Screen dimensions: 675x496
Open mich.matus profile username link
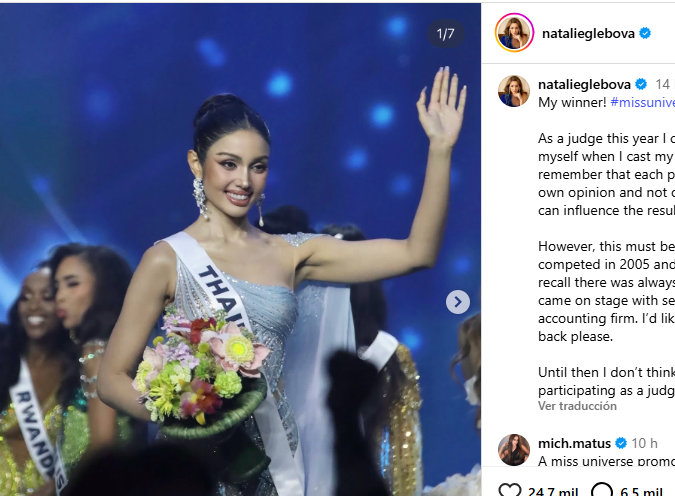point(574,443)
